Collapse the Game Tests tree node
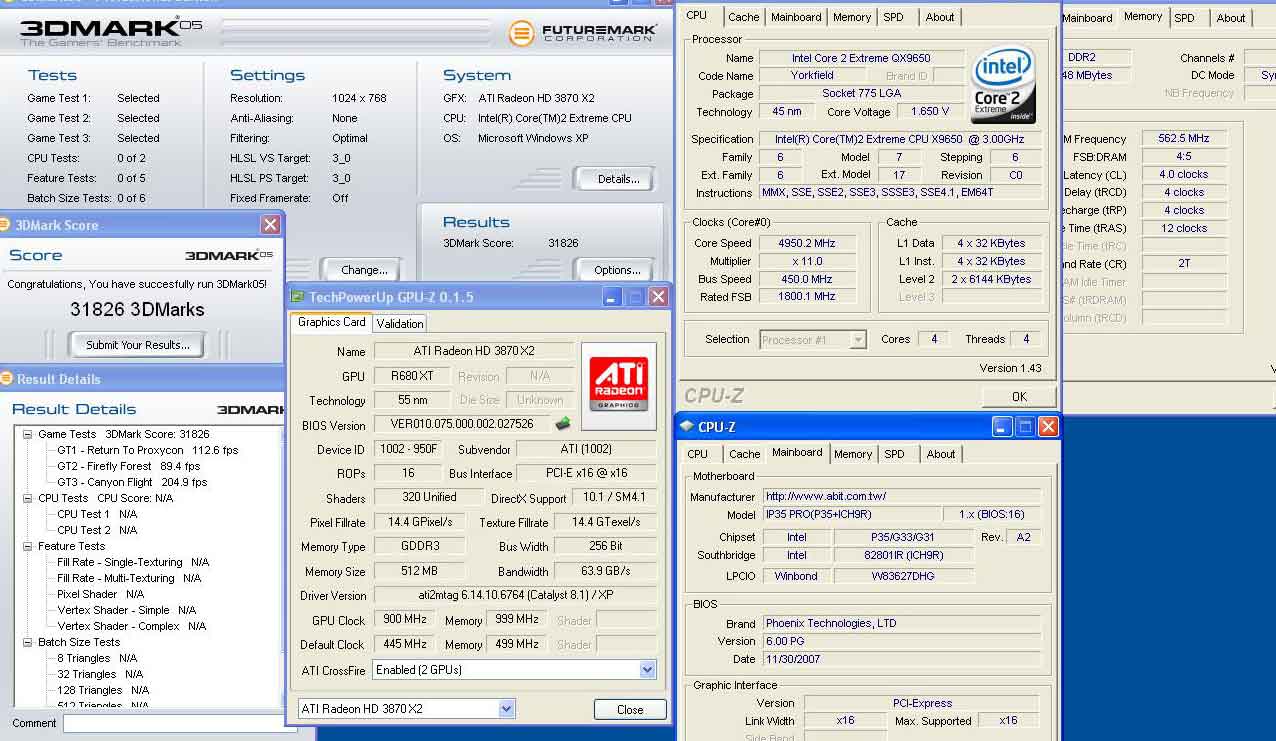The width and height of the screenshot is (1276, 741). click(28, 434)
